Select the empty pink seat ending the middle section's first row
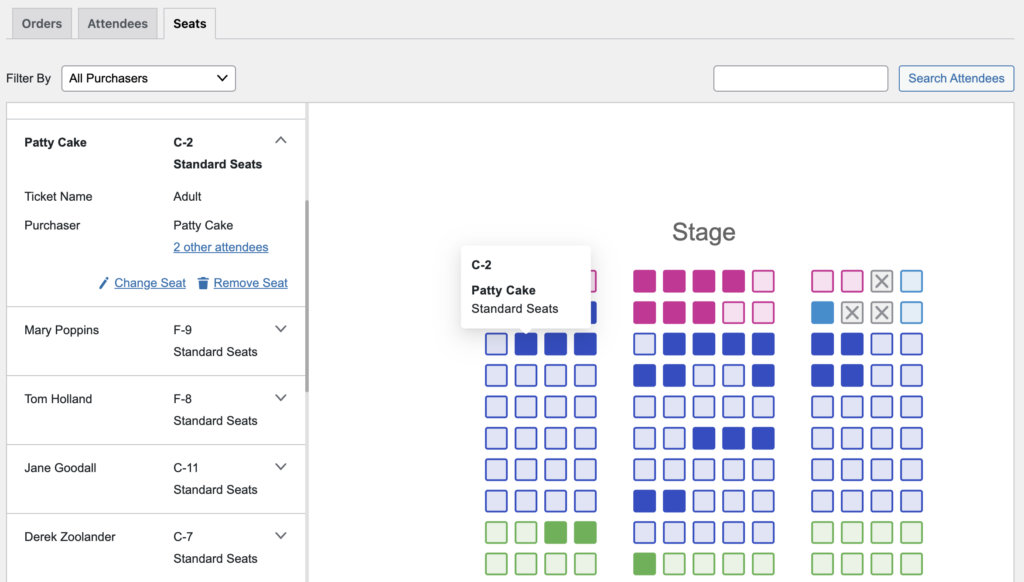The image size is (1024, 582). pos(763,282)
